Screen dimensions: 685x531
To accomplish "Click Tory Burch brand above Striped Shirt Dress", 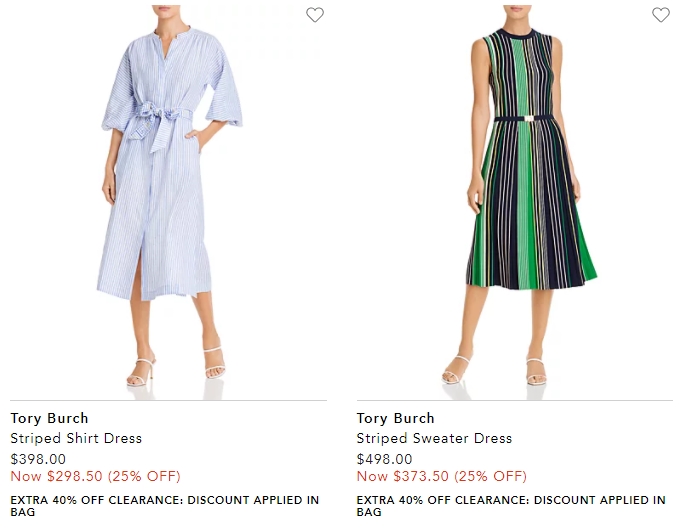I will click(x=49, y=418).
